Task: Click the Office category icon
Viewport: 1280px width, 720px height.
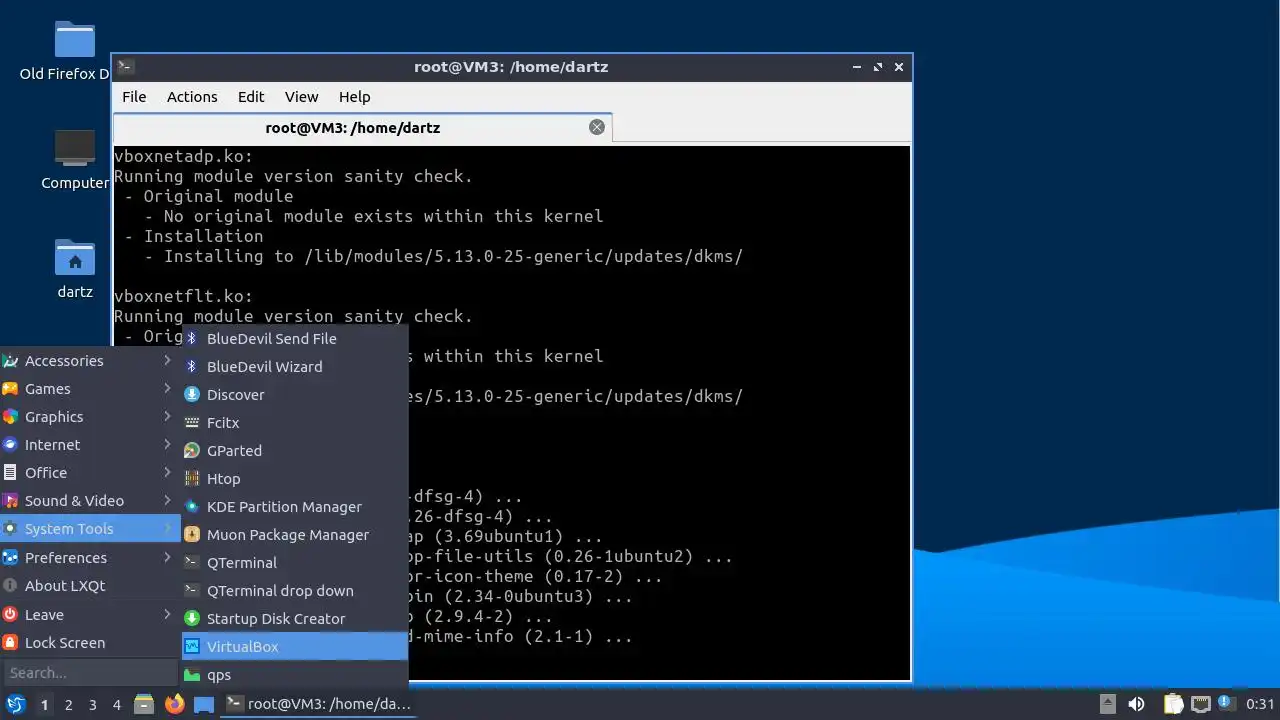Action: click(x=10, y=473)
